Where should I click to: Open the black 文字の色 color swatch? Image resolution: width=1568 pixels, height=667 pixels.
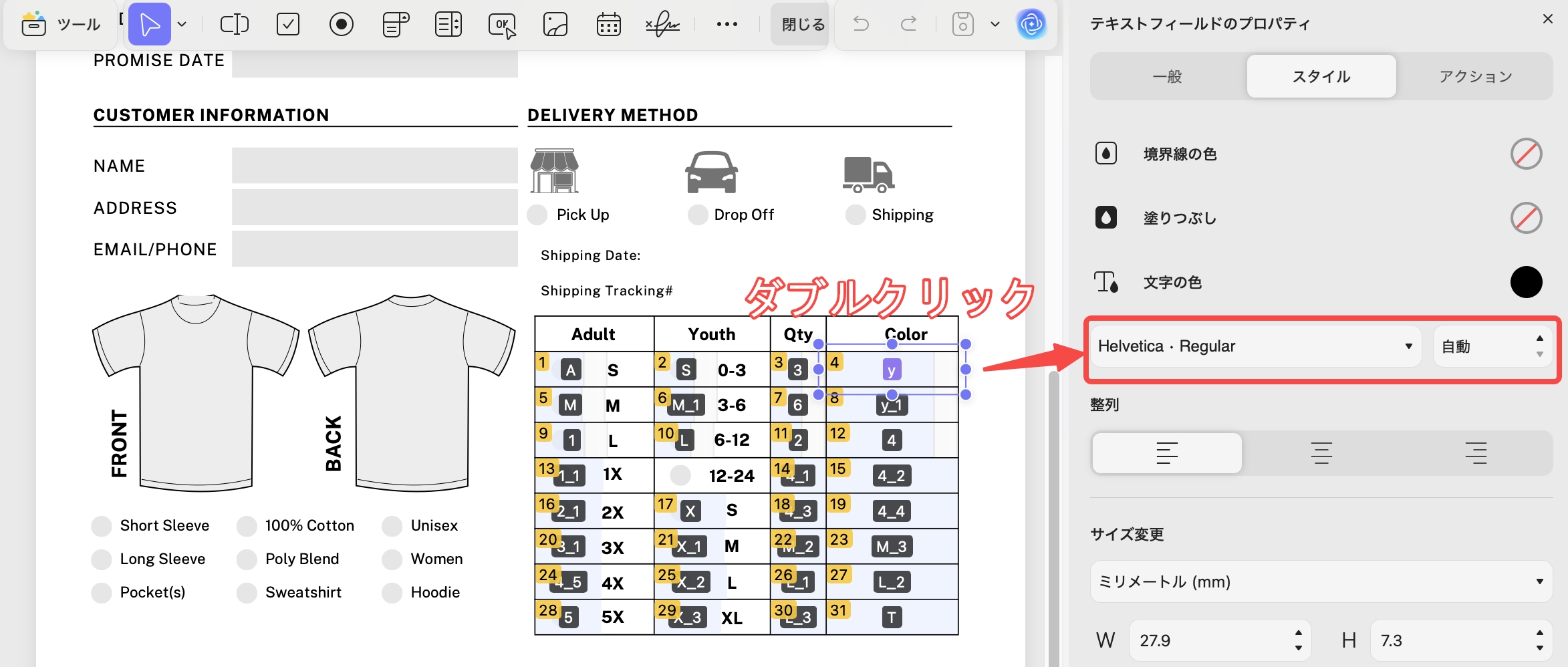[1526, 282]
